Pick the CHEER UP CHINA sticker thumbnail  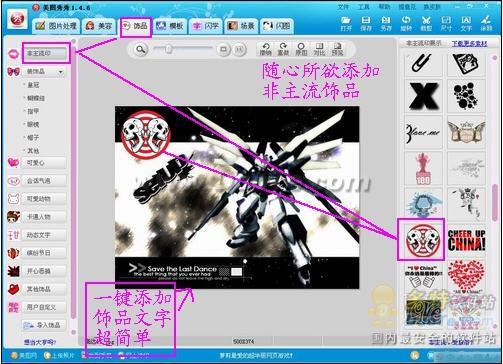tap(466, 240)
